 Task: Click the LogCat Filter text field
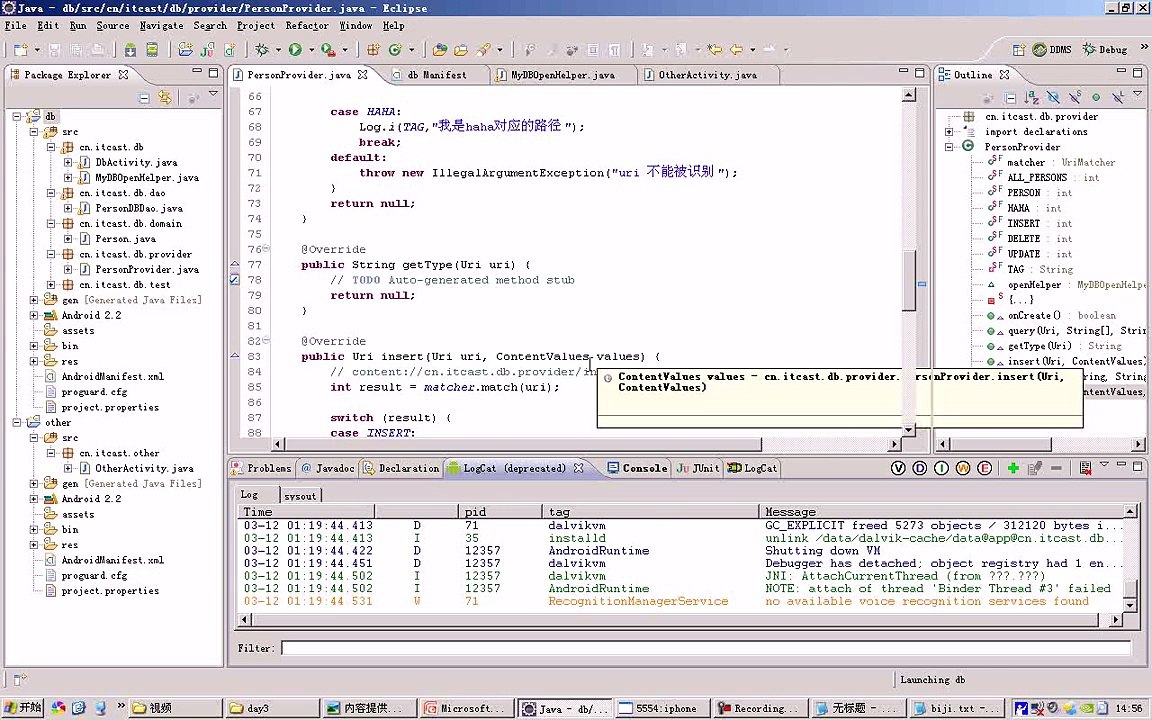tap(705, 648)
